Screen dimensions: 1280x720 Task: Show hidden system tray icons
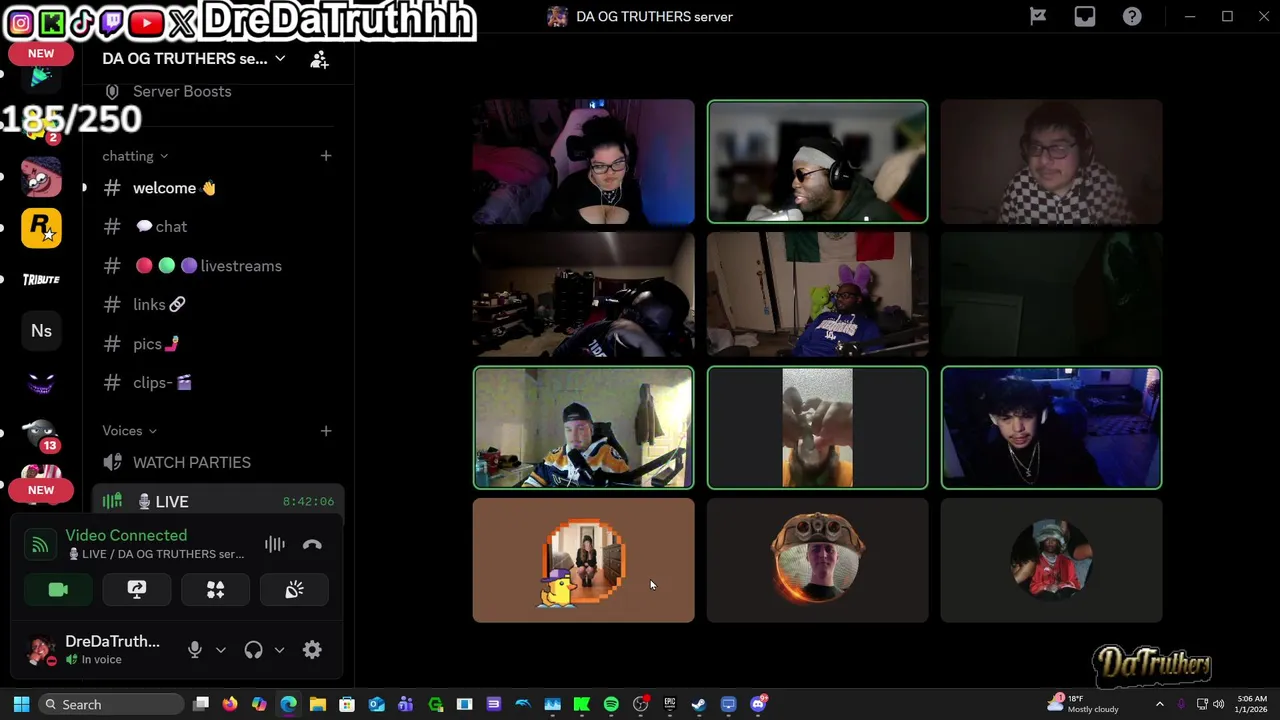point(1160,705)
